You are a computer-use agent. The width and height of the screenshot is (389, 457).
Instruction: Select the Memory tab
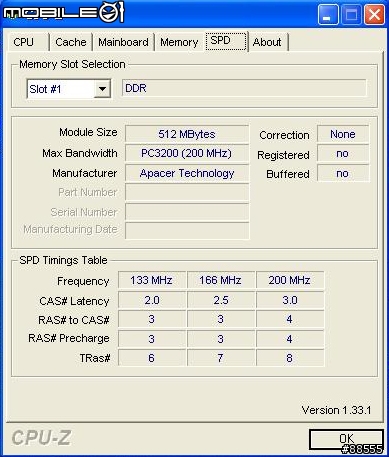[x=179, y=42]
